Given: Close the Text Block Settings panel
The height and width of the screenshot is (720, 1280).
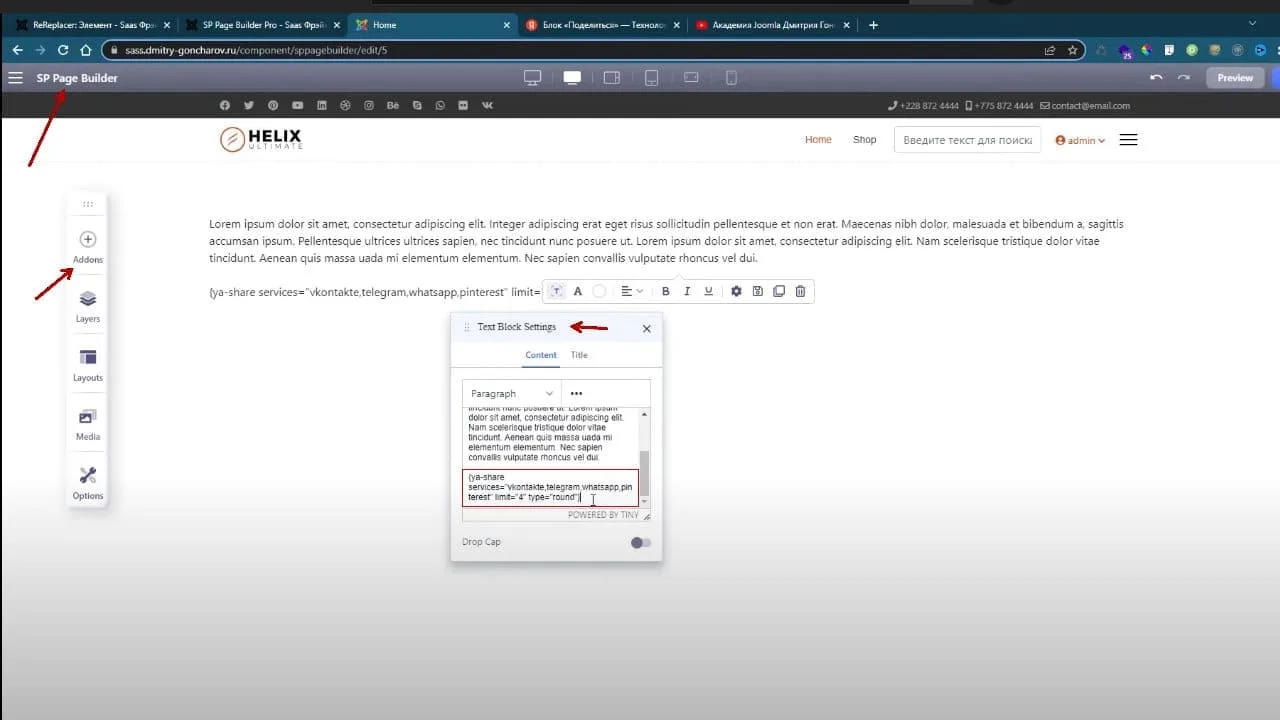Looking at the screenshot, I should tap(646, 328).
